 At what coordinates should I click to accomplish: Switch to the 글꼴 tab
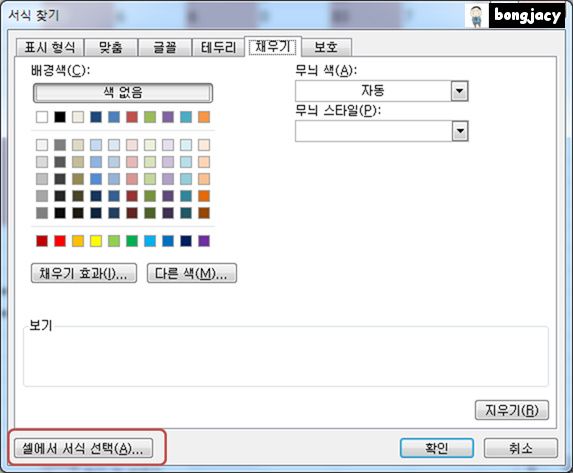point(165,48)
